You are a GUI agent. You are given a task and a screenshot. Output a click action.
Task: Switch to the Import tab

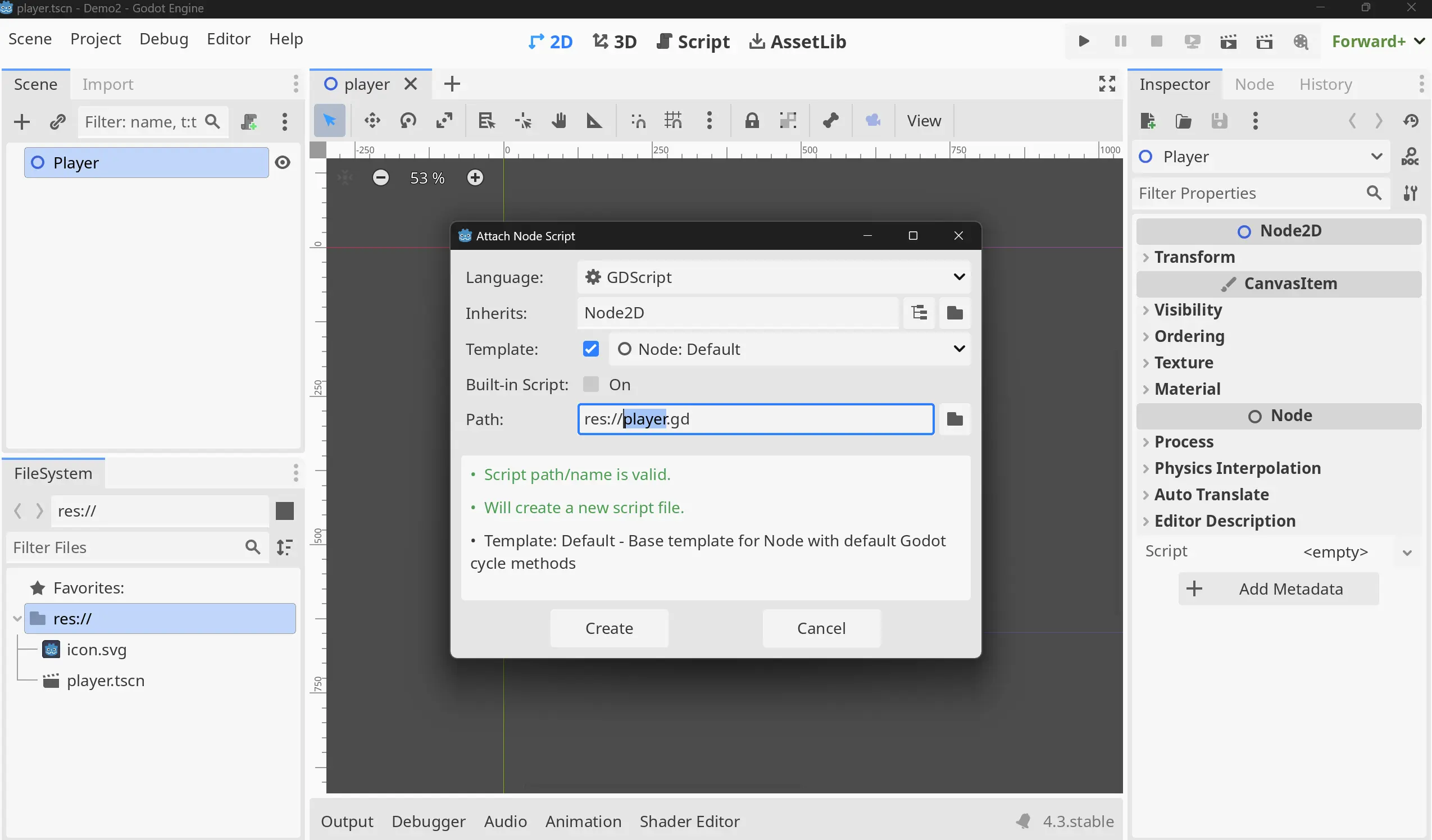(108, 84)
